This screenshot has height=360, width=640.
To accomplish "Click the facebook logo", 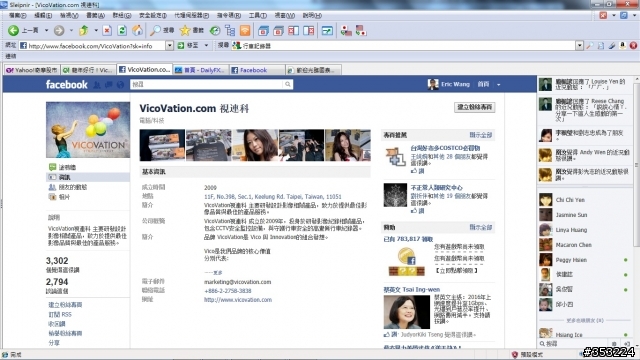I will [x=67, y=84].
